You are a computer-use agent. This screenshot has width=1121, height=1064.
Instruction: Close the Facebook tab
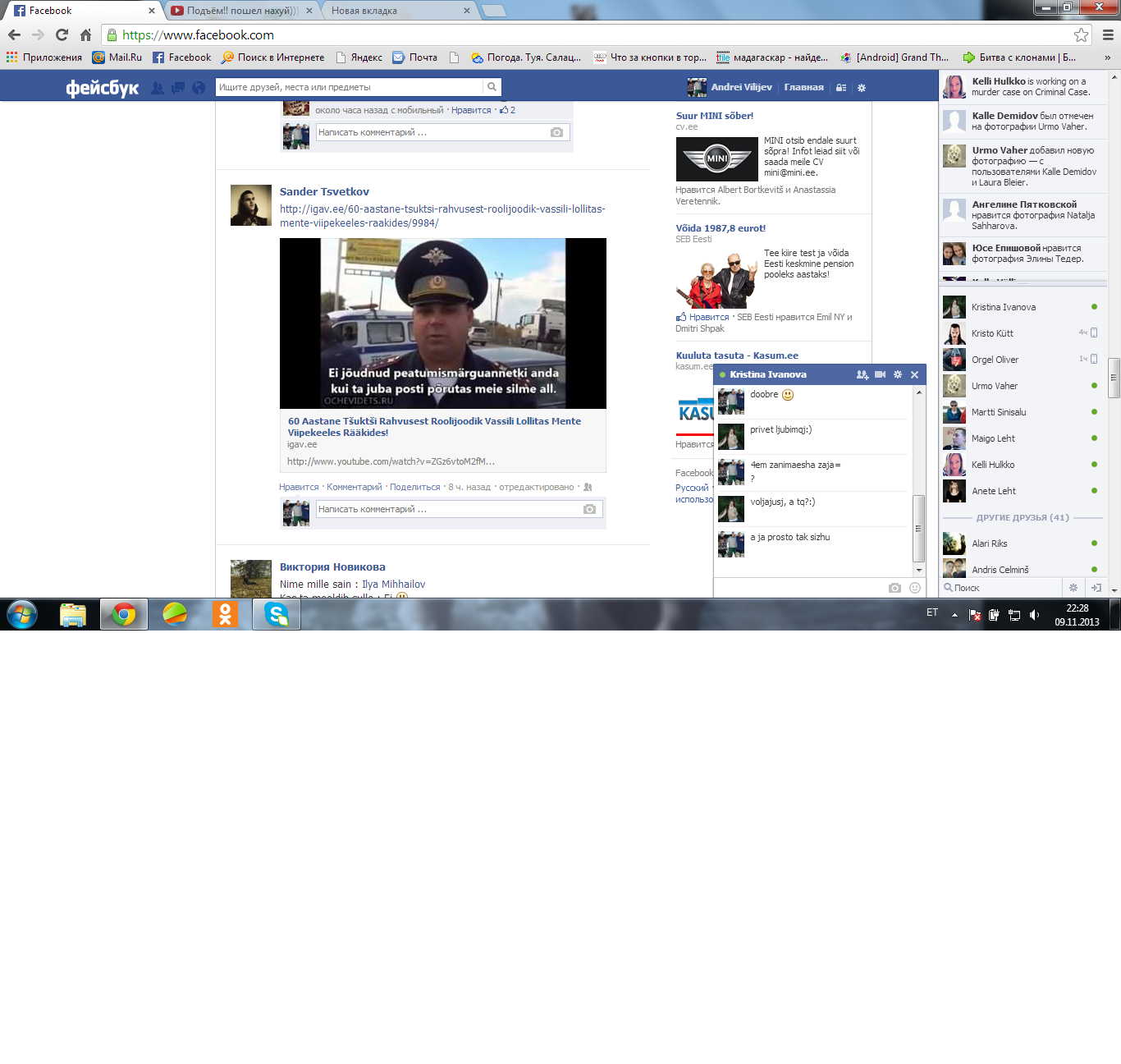151,11
